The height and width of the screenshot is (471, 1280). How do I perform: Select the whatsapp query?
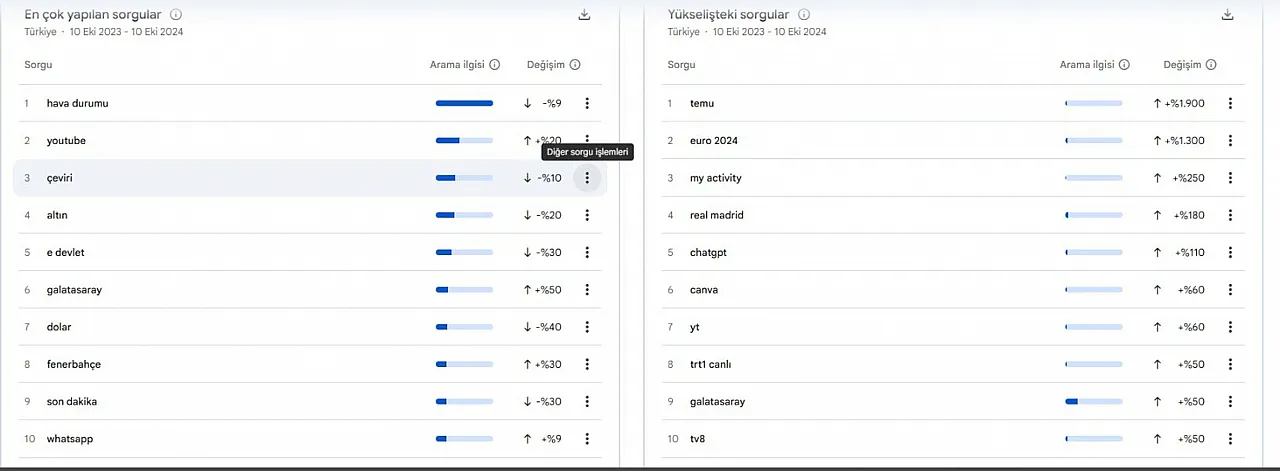pyautogui.click(x=70, y=439)
